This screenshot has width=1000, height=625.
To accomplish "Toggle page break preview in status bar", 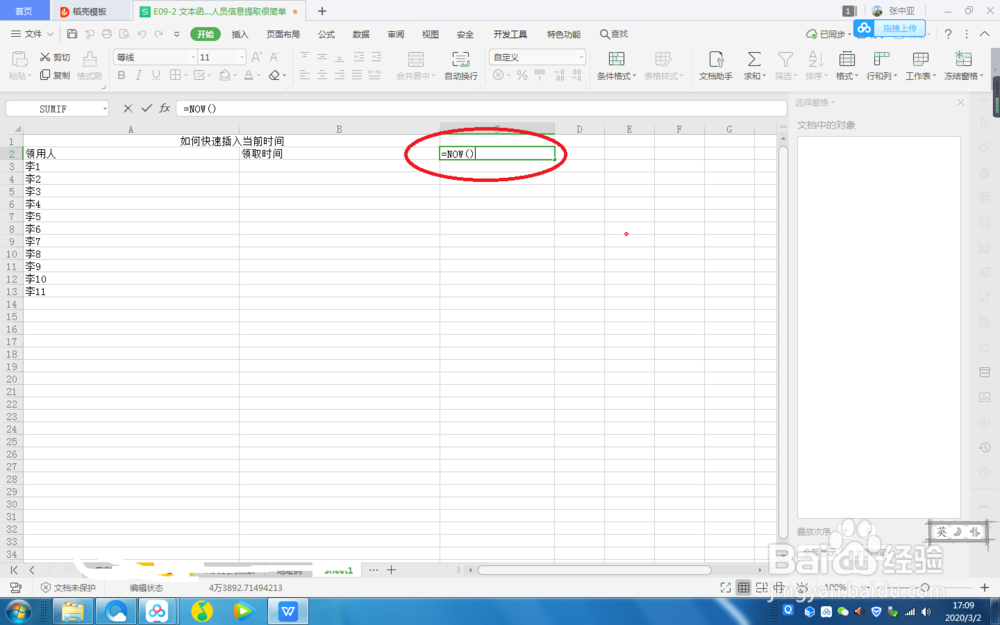I will (761, 587).
